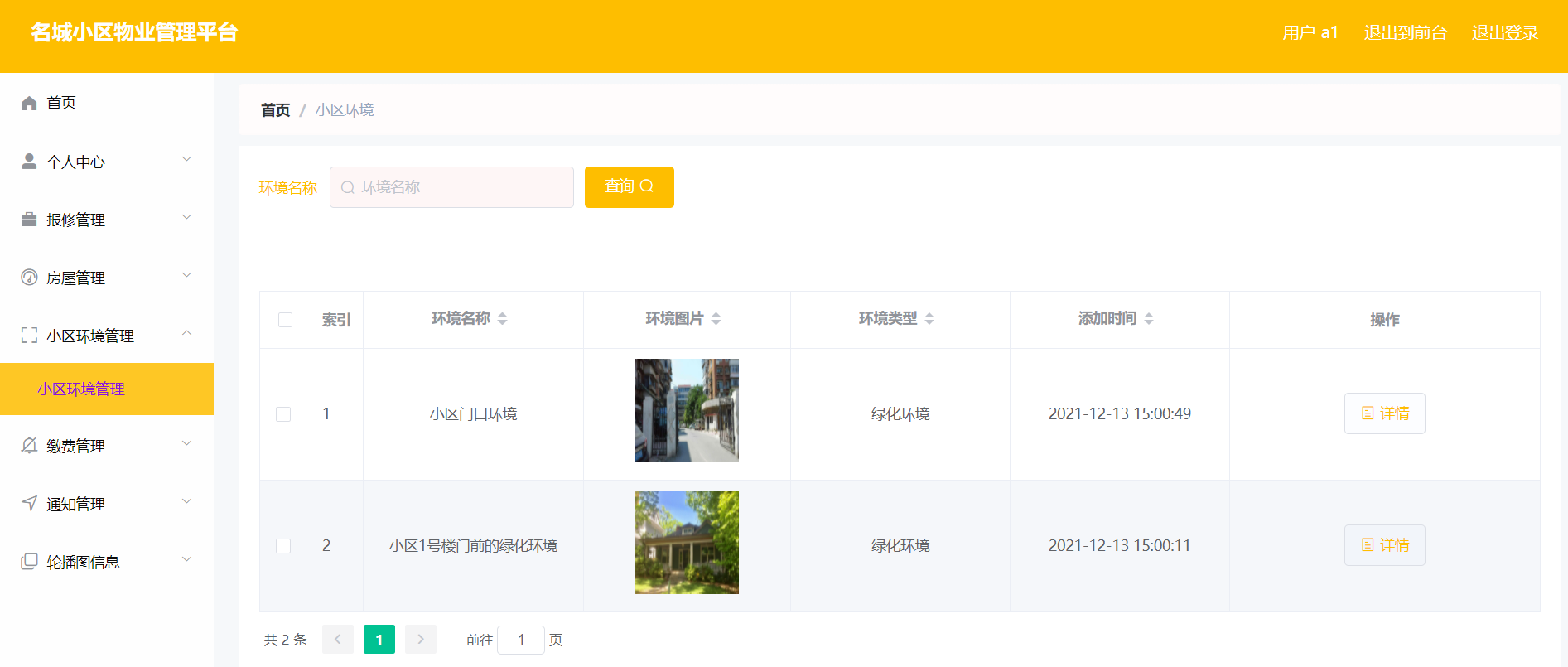Open the 房屋管理 sidebar menu
This screenshot has width=1568, height=667.
tap(107, 278)
